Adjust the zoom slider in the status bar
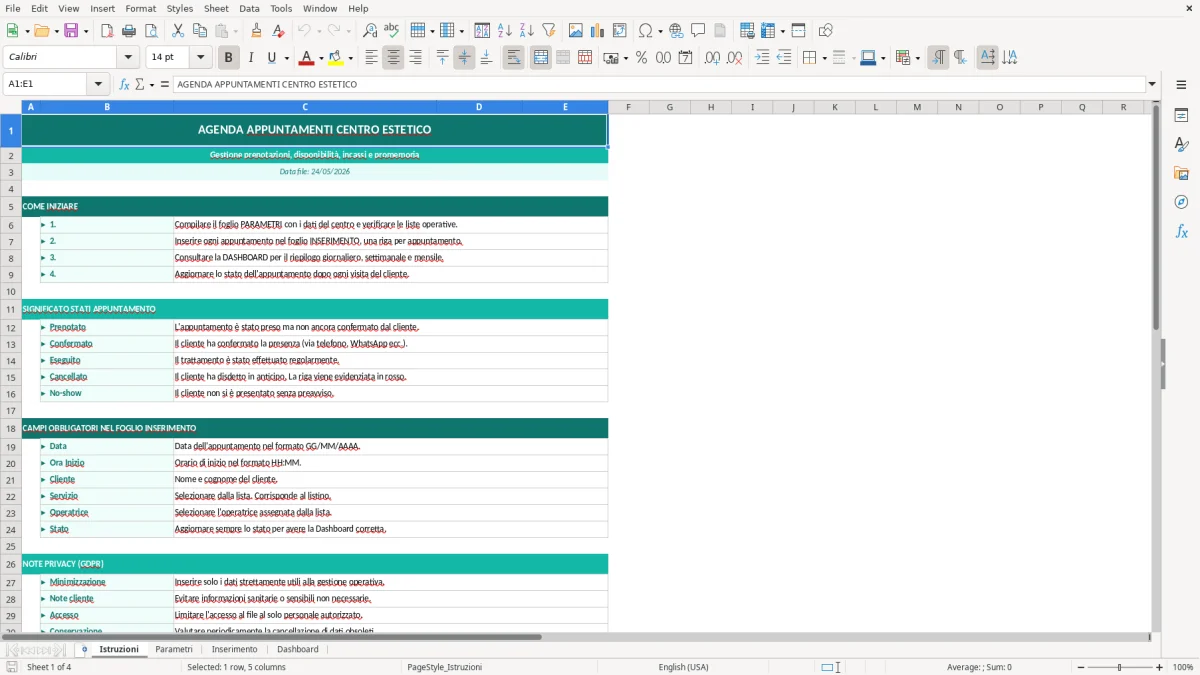The image size is (1200, 675). 1120,667
